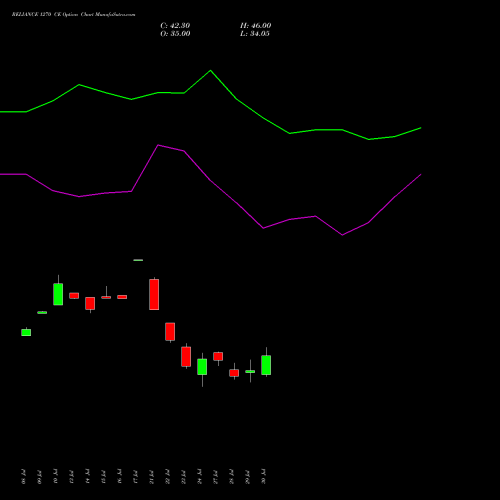Image resolution: width=500 pixels, height=500 pixels.
Task: Click the small red candle above 28 Jul
Action: click(234, 373)
